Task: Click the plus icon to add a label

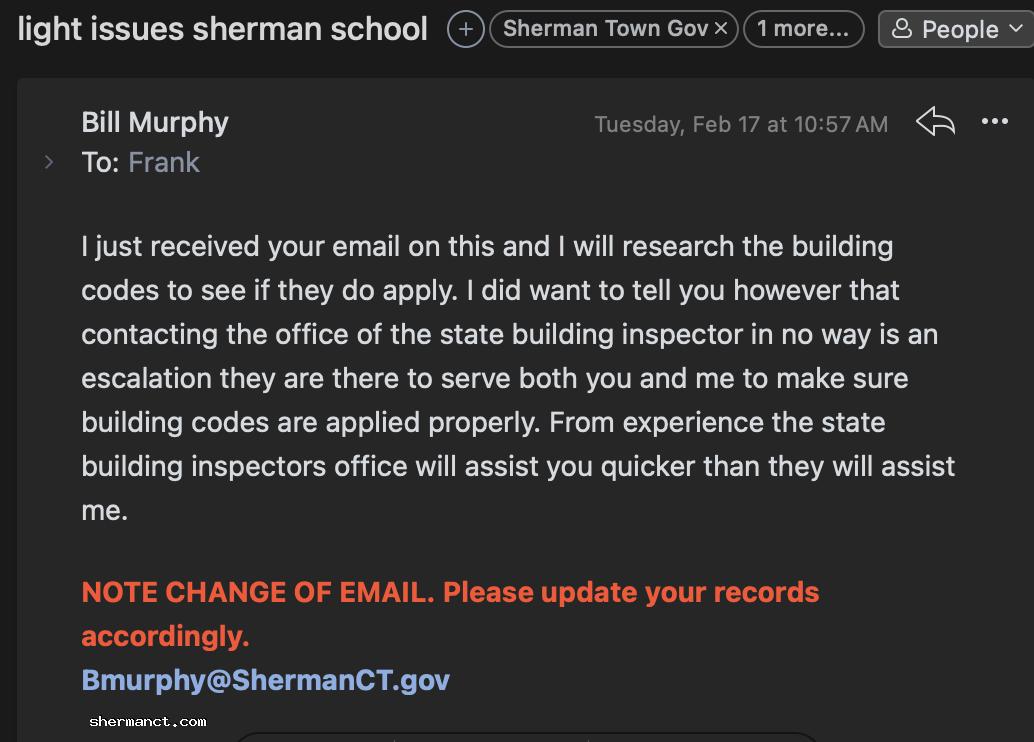Action: click(465, 29)
